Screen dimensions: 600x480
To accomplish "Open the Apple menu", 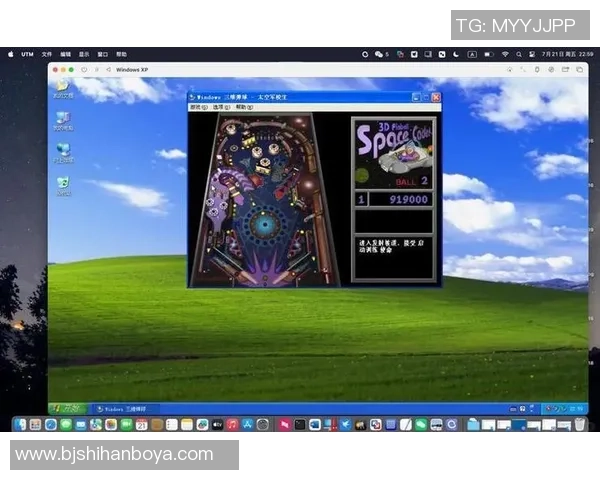I will [11, 54].
